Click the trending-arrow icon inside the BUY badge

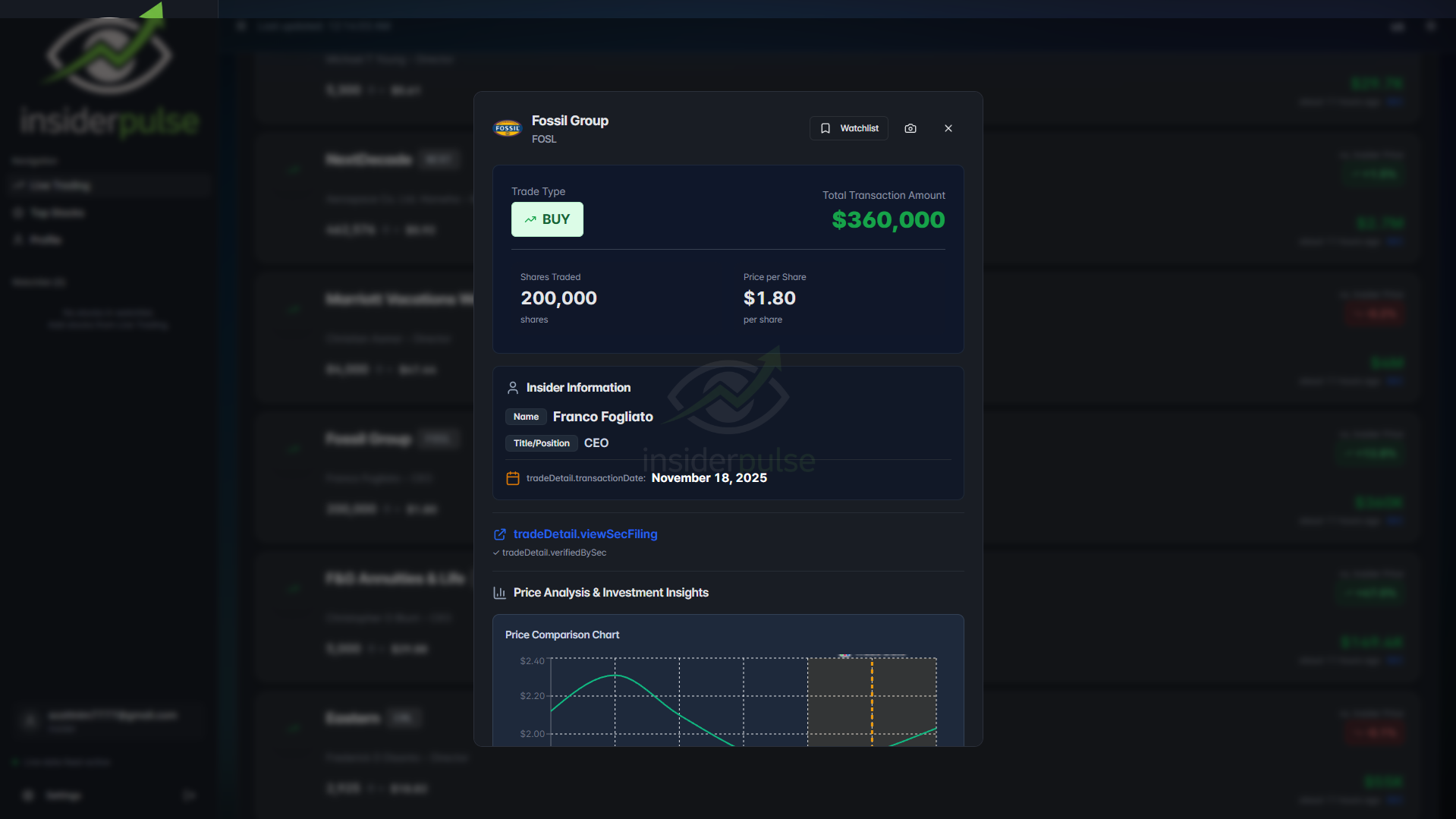pyautogui.click(x=532, y=219)
